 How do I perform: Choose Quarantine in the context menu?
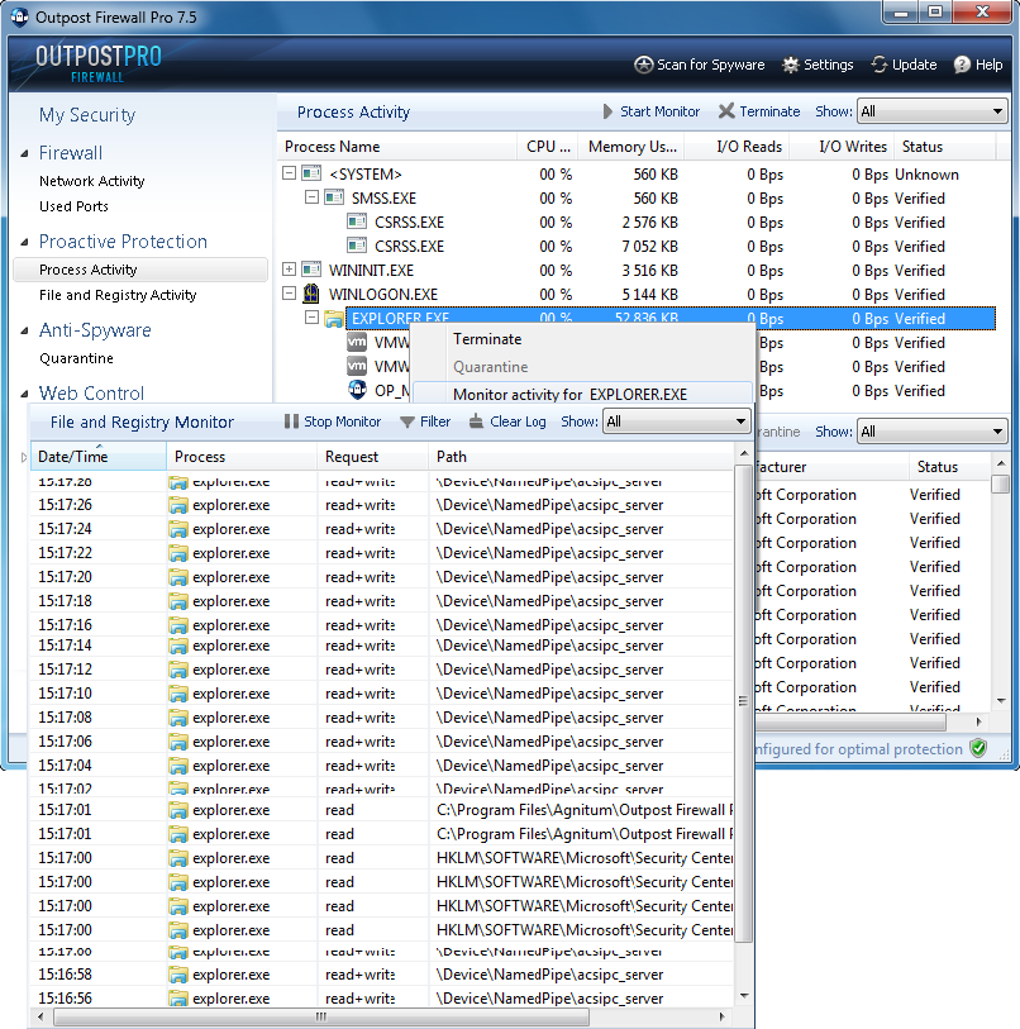pos(490,367)
